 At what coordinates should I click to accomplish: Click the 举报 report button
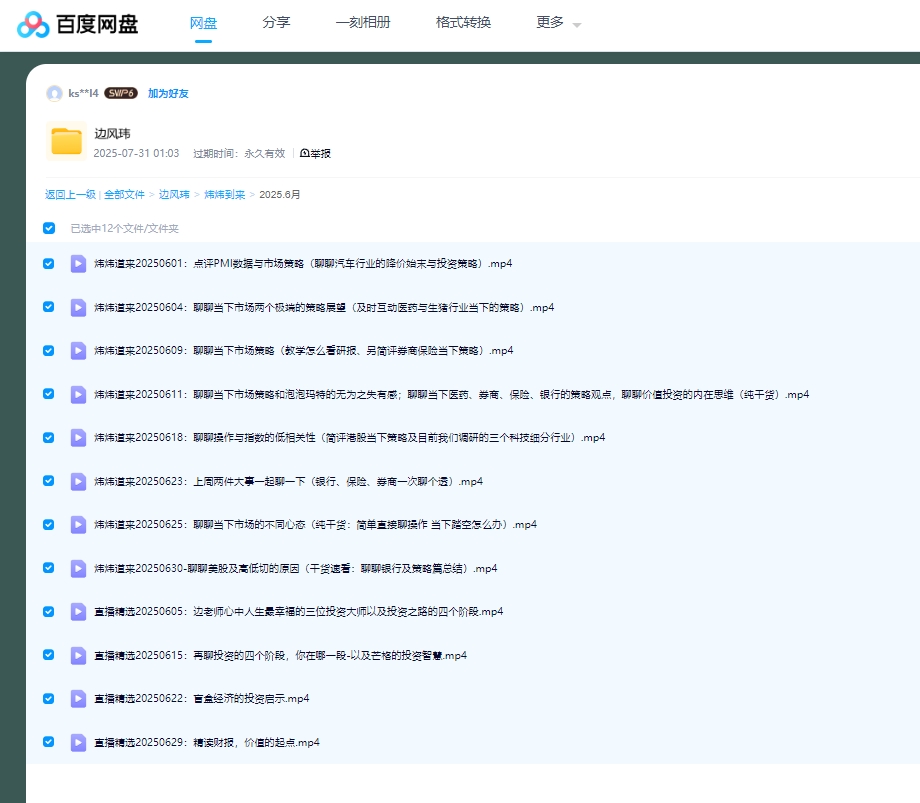click(x=315, y=153)
